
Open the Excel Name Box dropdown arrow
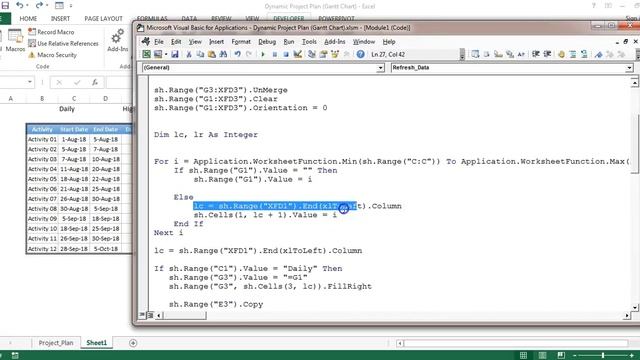(30, 82)
